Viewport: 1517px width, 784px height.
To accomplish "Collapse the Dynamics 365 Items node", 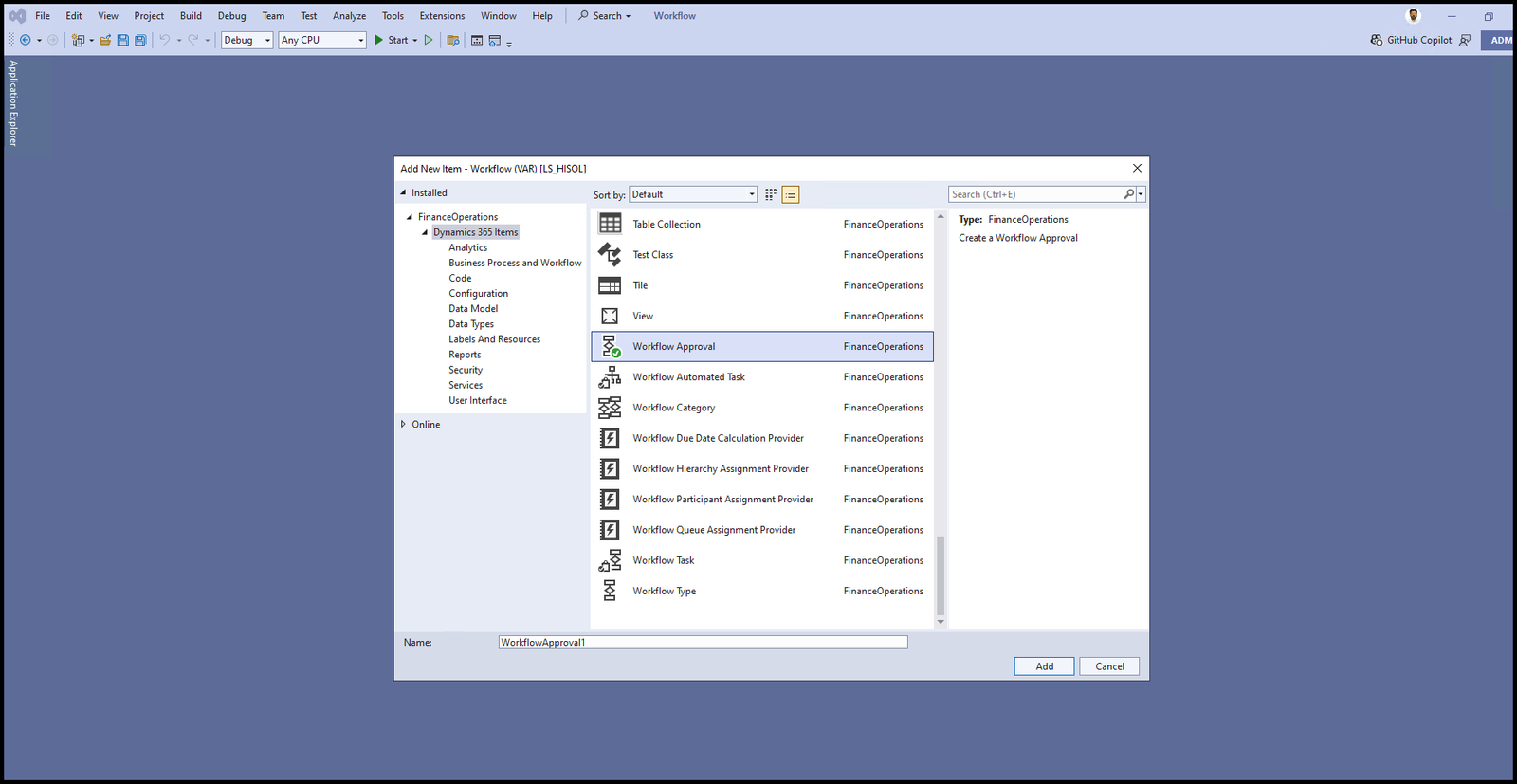I will point(425,232).
